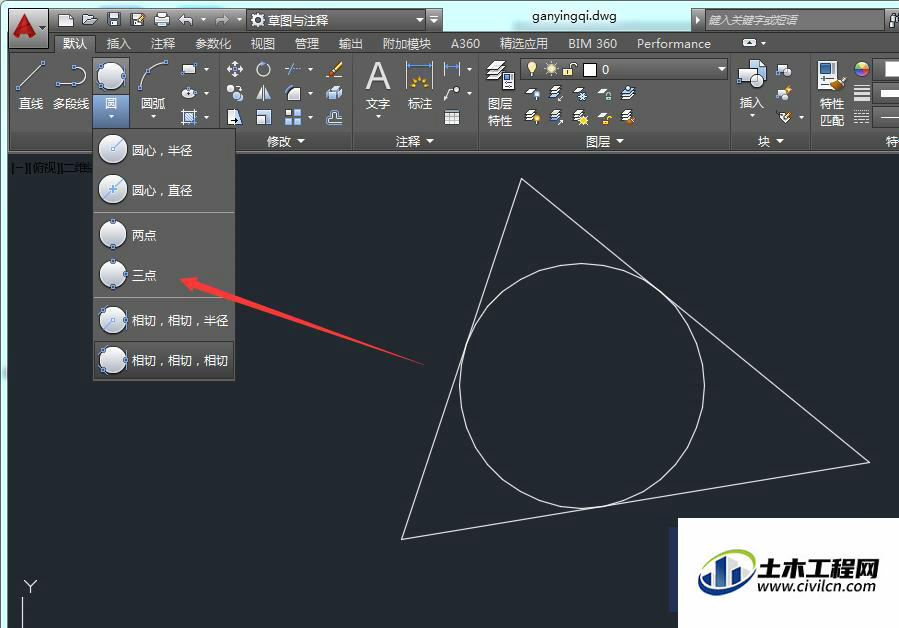Click the Undo arrow icon
Image resolution: width=899 pixels, height=628 pixels.
(186, 21)
